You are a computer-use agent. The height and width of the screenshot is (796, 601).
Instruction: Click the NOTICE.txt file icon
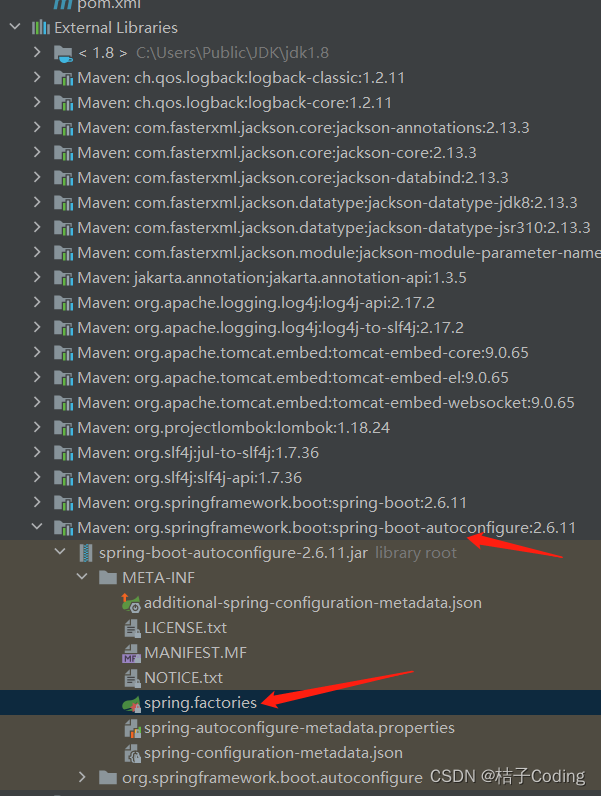[132, 678]
